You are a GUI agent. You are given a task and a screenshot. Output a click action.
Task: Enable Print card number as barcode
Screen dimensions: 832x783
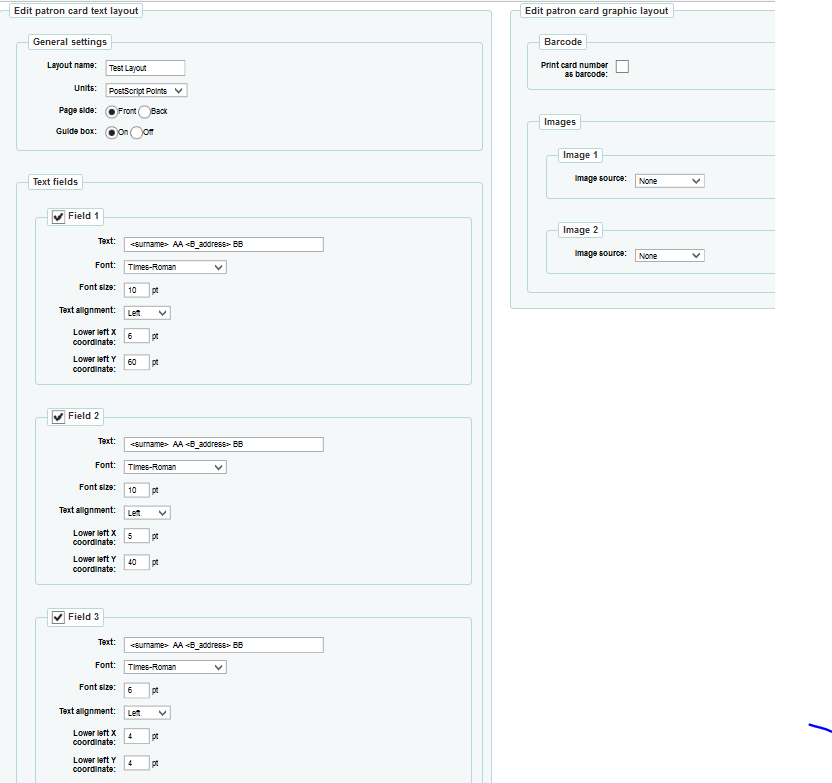pyautogui.click(x=622, y=67)
